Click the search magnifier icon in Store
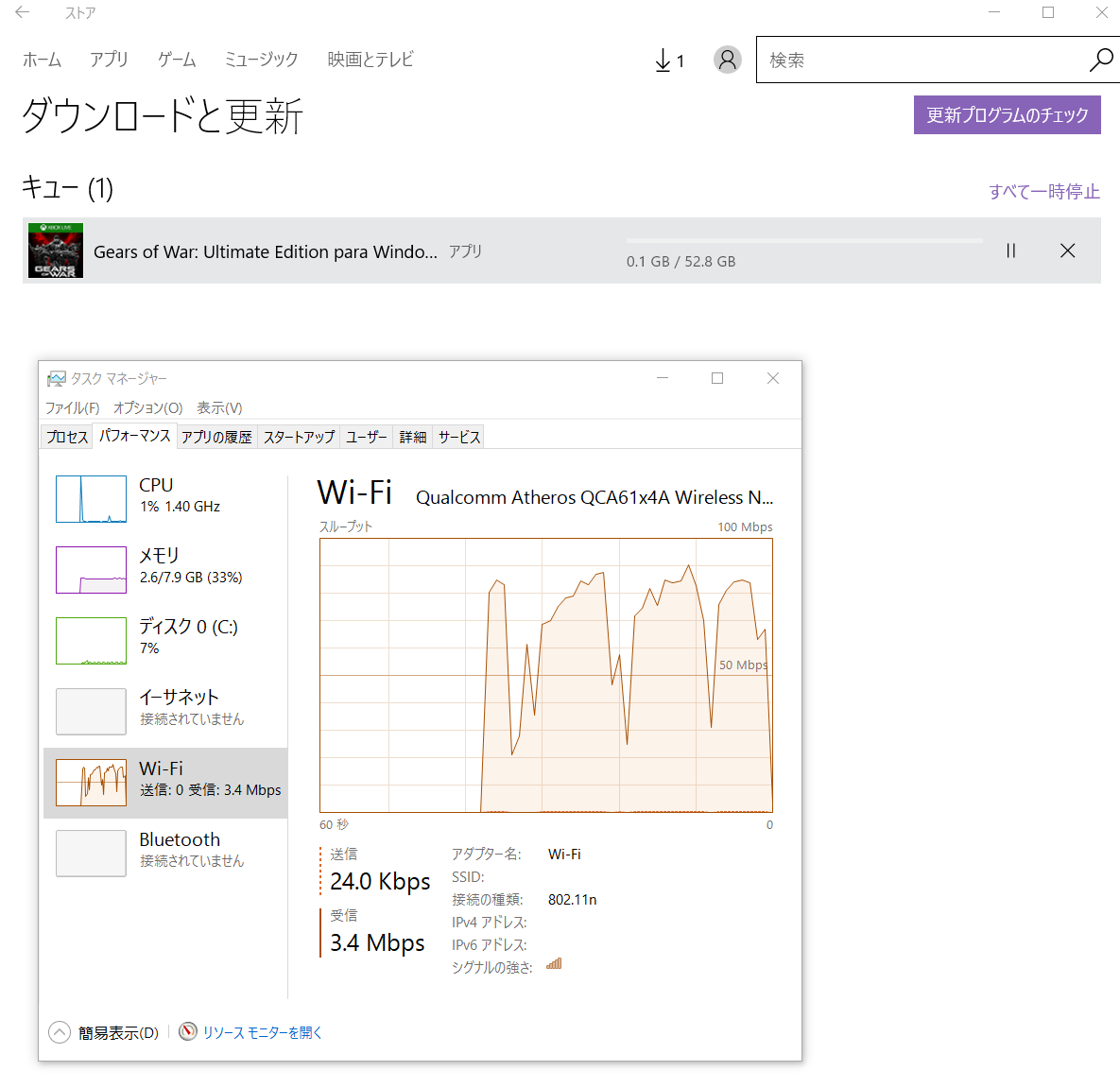The width and height of the screenshot is (1120, 1088). [1101, 60]
